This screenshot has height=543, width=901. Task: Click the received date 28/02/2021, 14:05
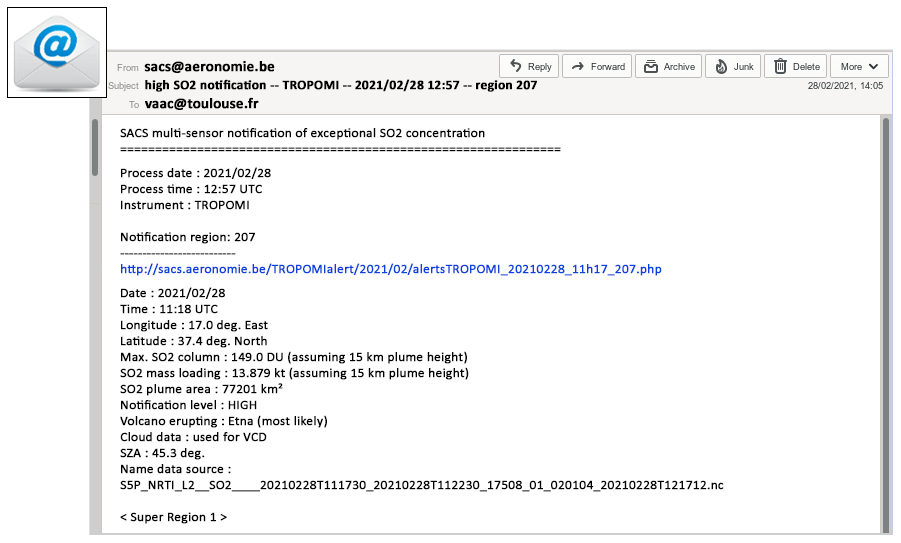coord(845,86)
